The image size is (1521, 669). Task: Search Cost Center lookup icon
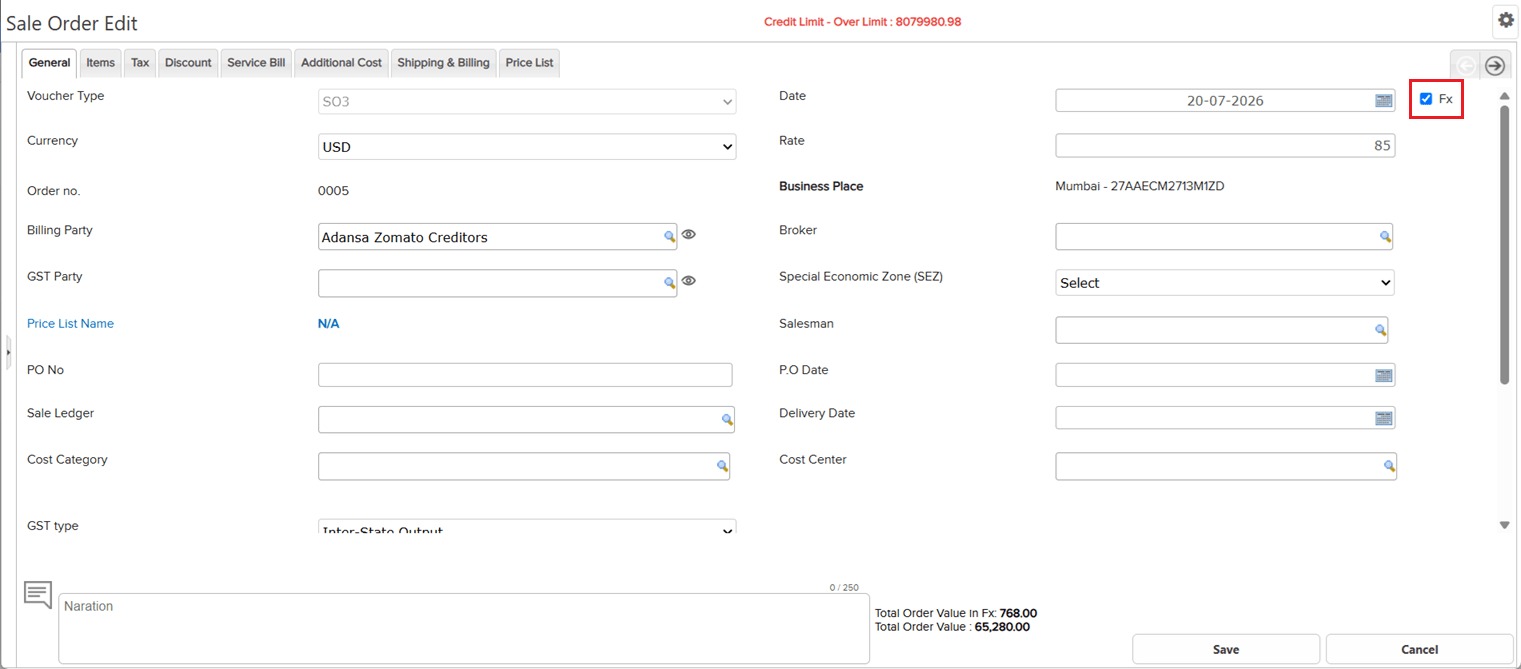click(1389, 466)
